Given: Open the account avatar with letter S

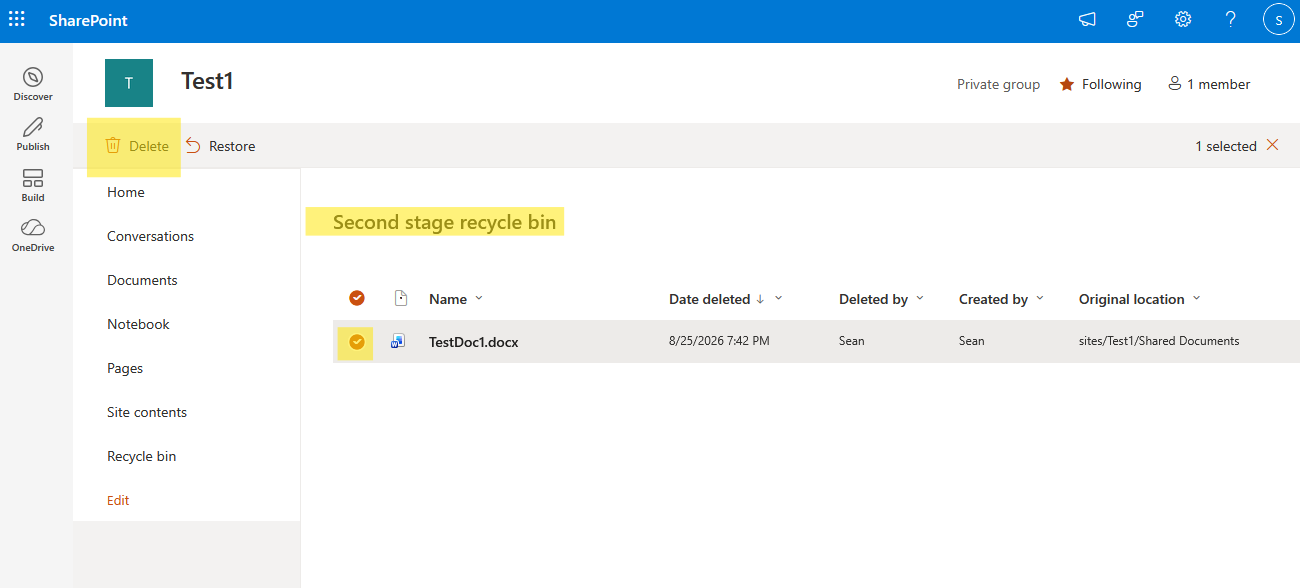Looking at the screenshot, I should tap(1279, 20).
